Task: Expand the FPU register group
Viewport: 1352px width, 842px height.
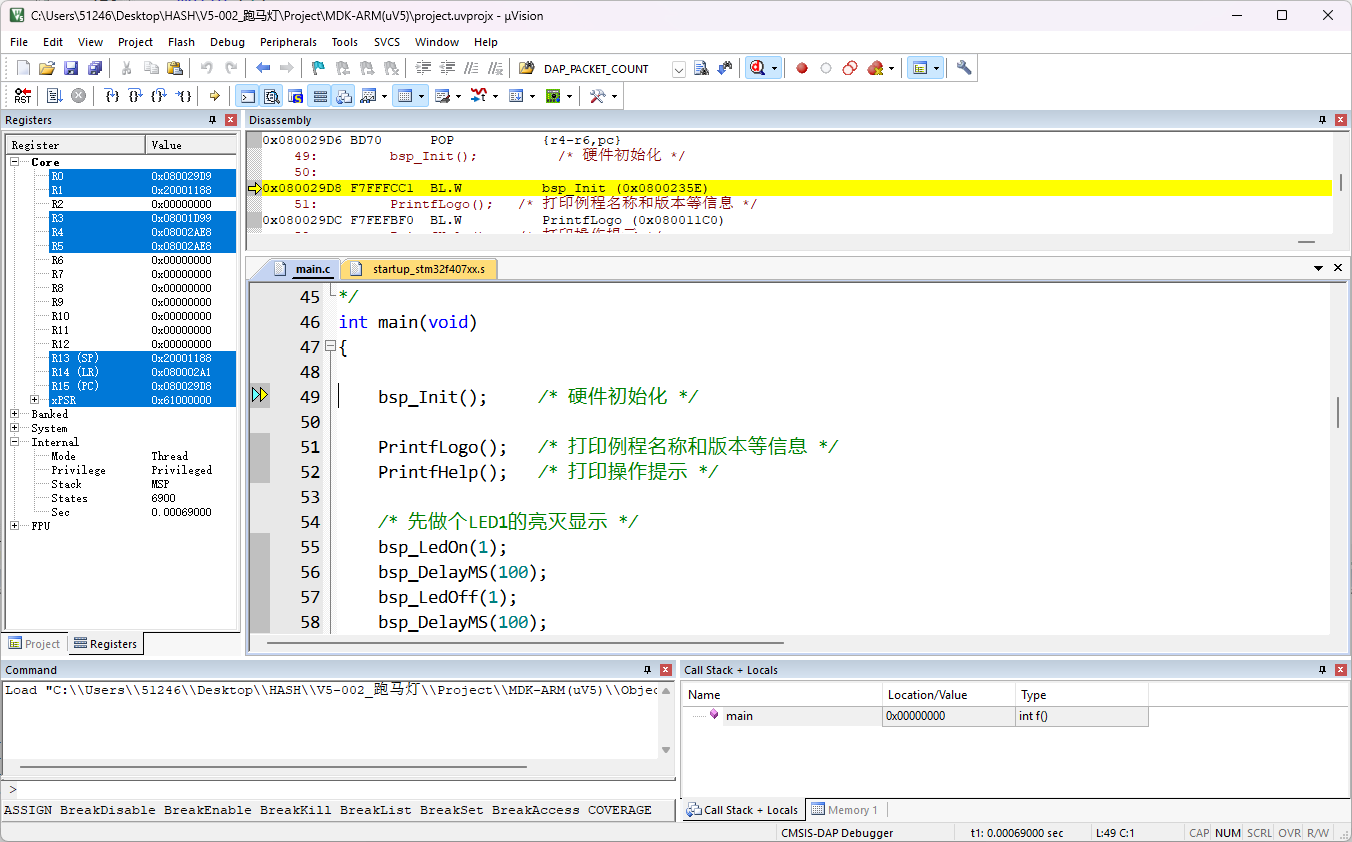Action: 14,526
